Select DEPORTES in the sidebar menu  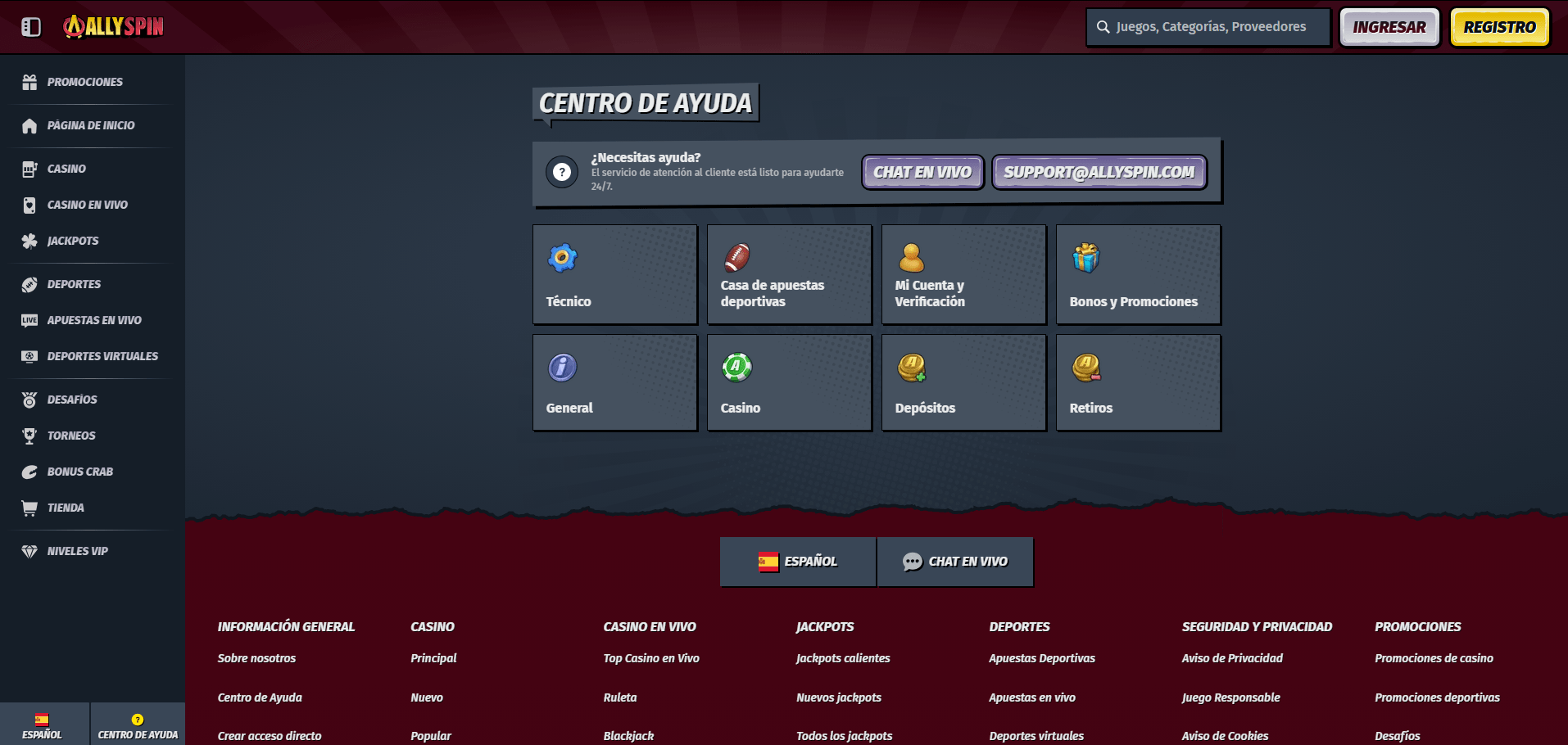(x=74, y=284)
